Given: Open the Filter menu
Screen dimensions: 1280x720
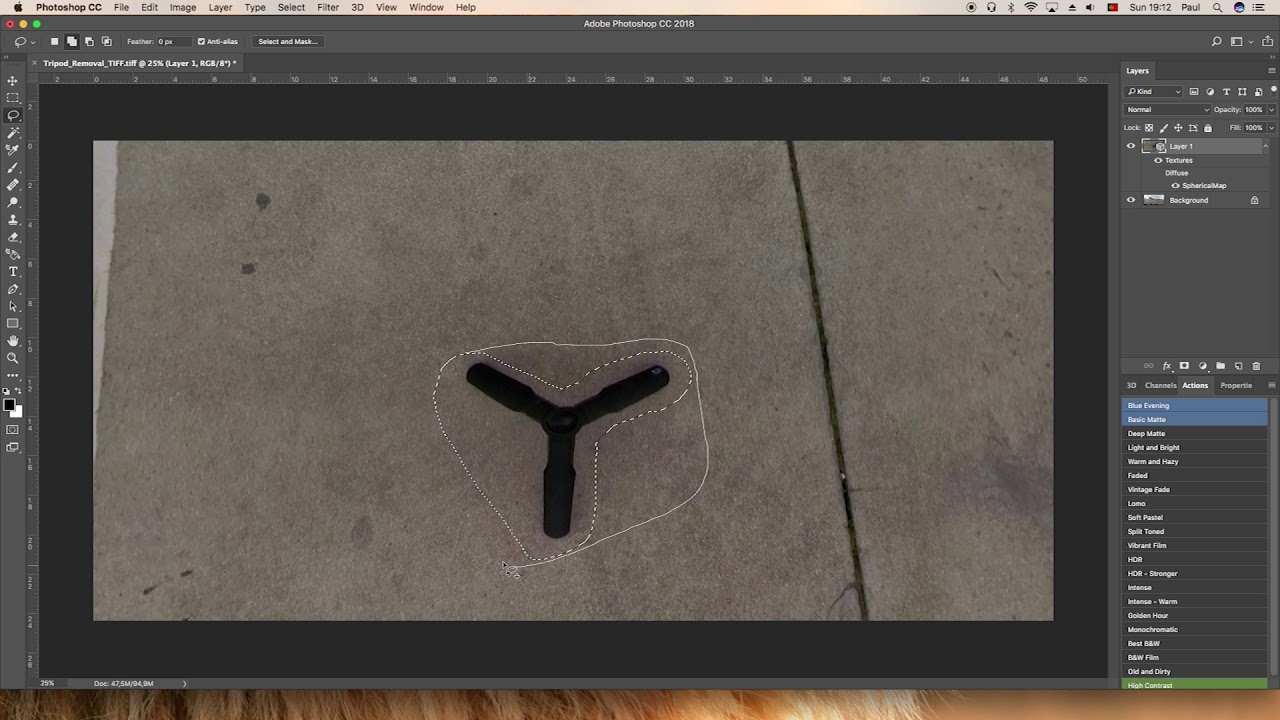Looking at the screenshot, I should 328,7.
